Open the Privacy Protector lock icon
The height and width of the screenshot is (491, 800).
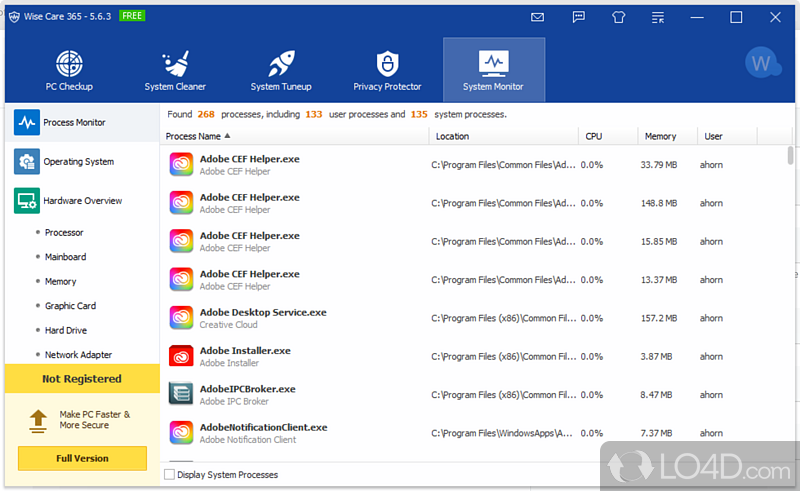[x=387, y=65]
